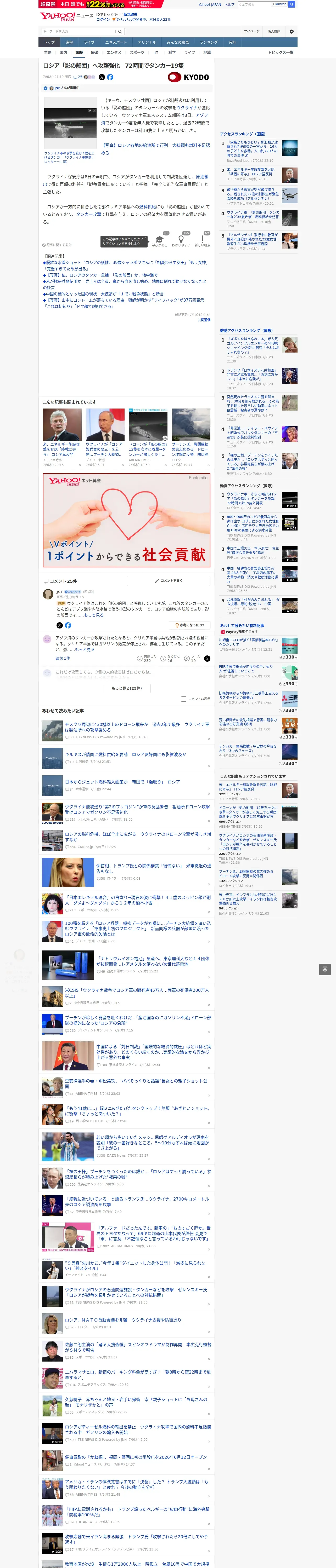336x1568 pixels.
Task: Open settings gear icon in header
Action: [292, 32]
